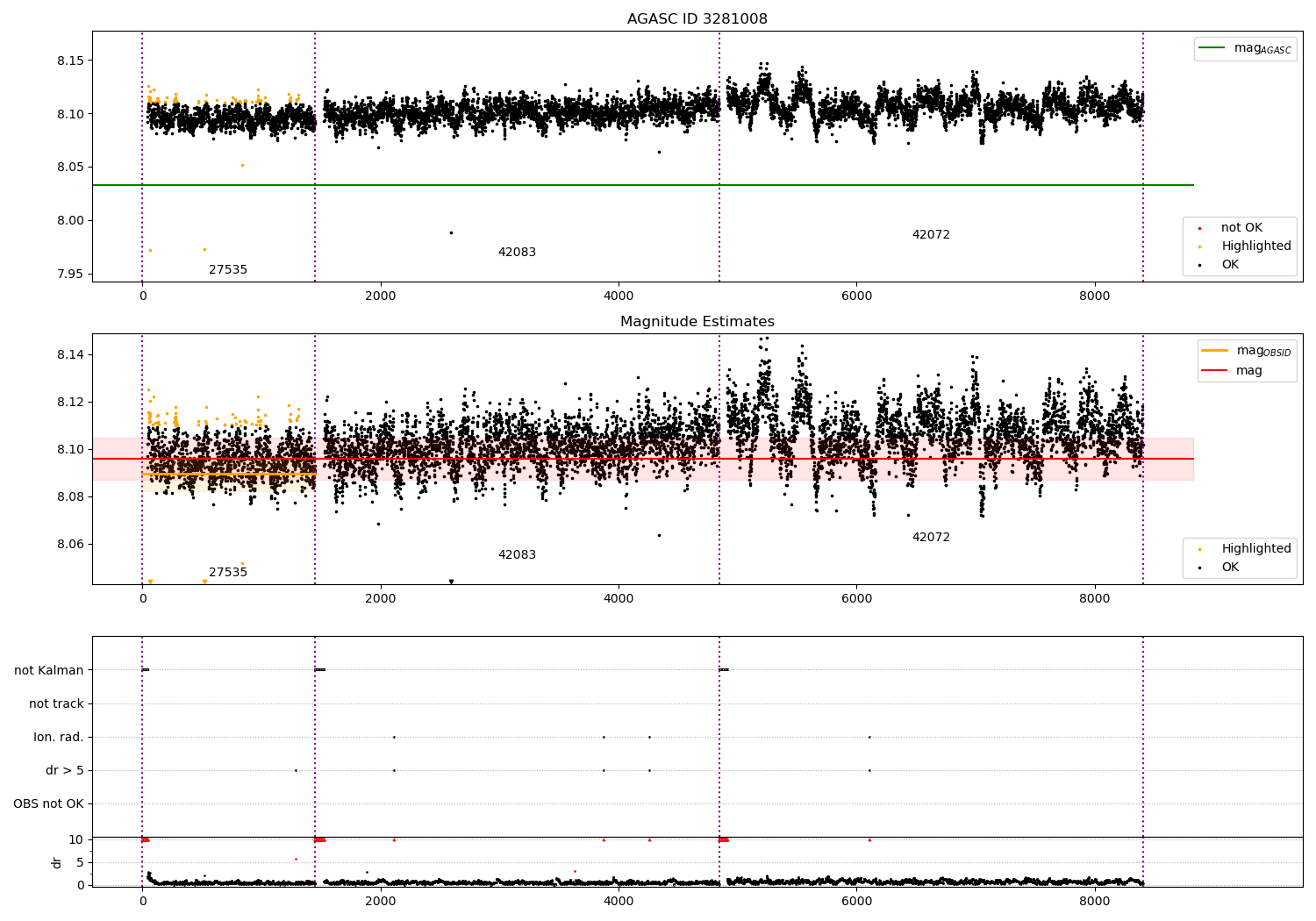Click black downward triangle marker in Magnitude Estimates plot
This screenshot has height=921, width=1316.
pos(451,582)
